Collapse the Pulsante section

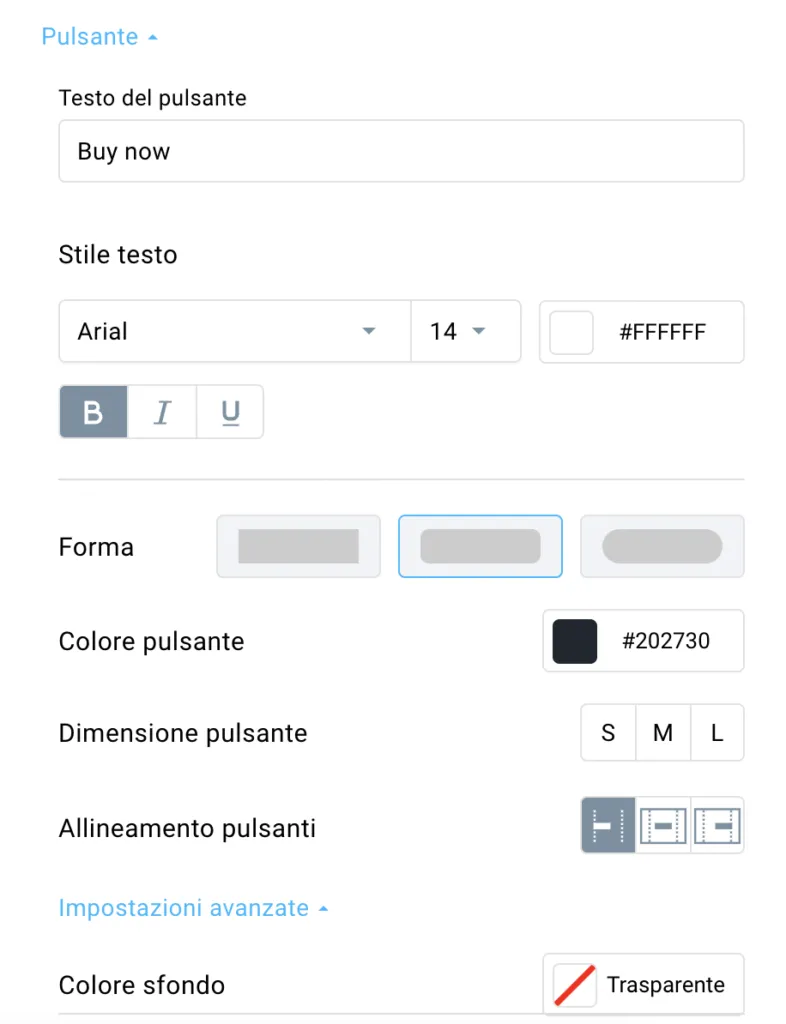pyautogui.click(x=99, y=37)
